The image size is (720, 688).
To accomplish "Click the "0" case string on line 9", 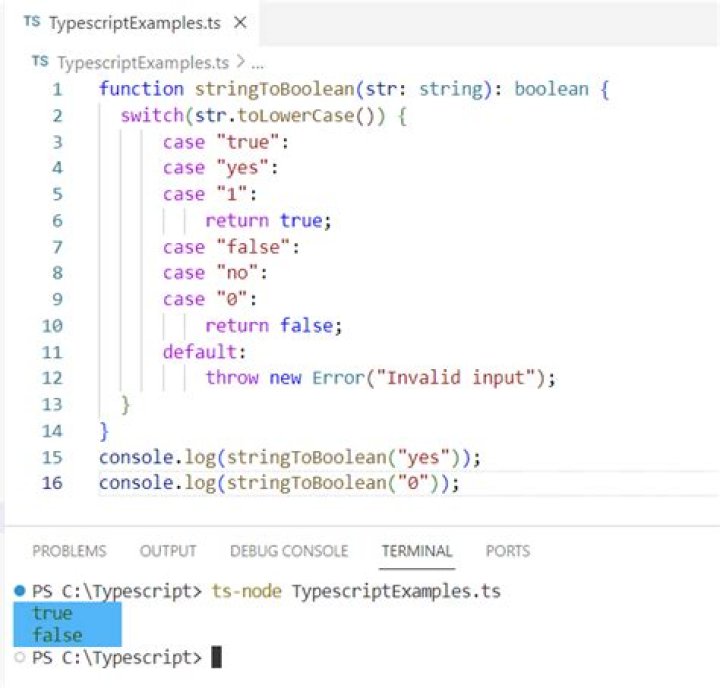I will [x=232, y=299].
